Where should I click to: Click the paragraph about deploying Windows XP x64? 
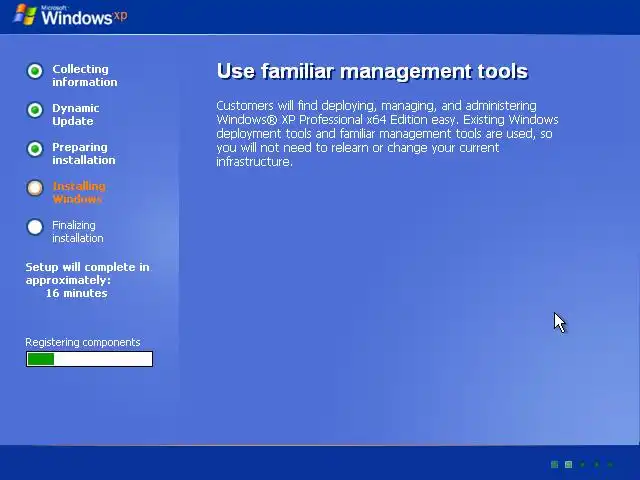(x=387, y=133)
